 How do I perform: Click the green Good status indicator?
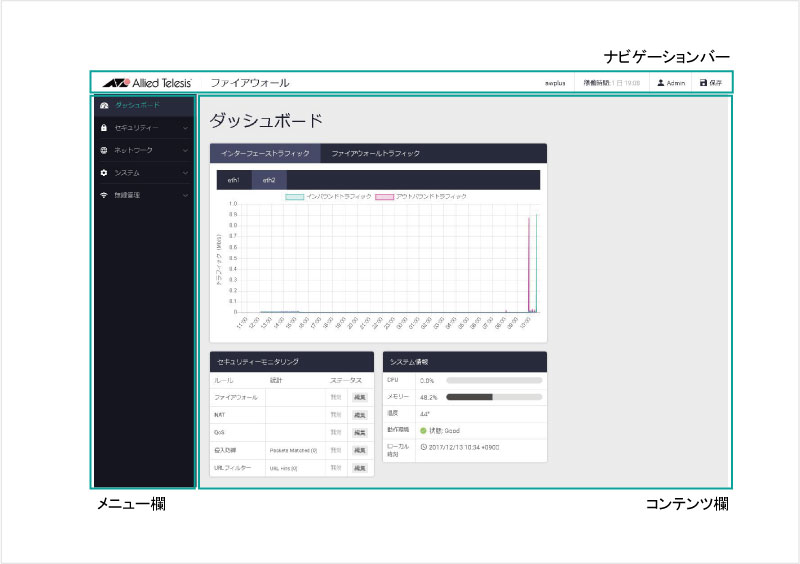[423, 430]
